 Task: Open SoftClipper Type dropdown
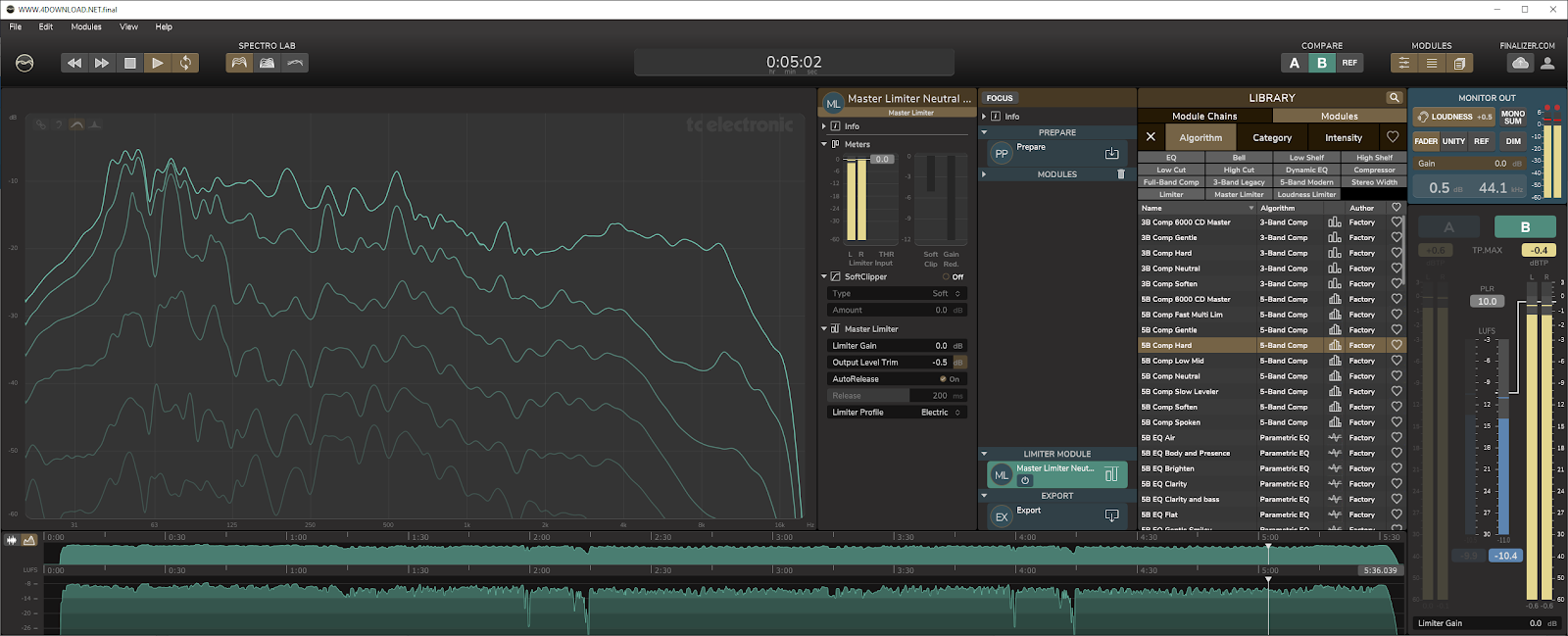tap(898, 294)
